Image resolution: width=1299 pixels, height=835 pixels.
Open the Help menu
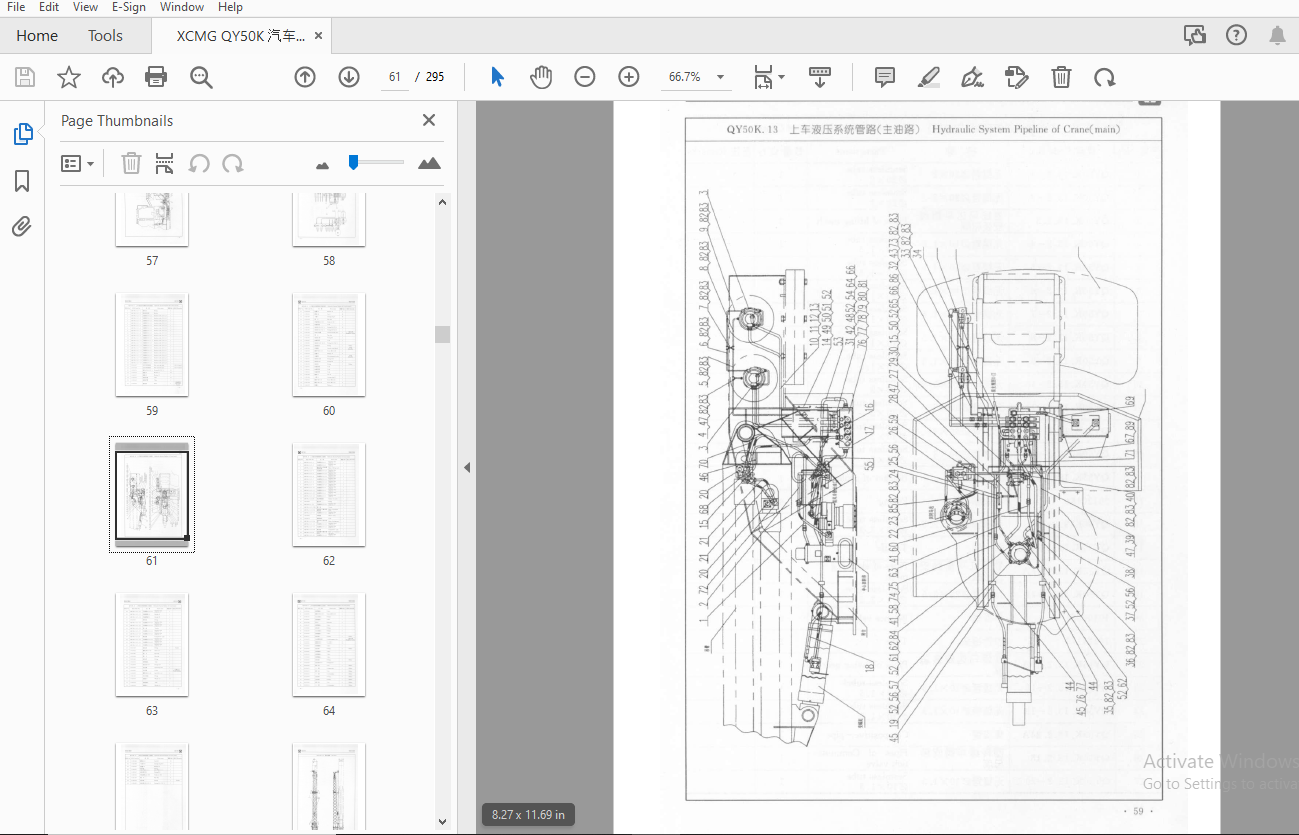[x=230, y=7]
